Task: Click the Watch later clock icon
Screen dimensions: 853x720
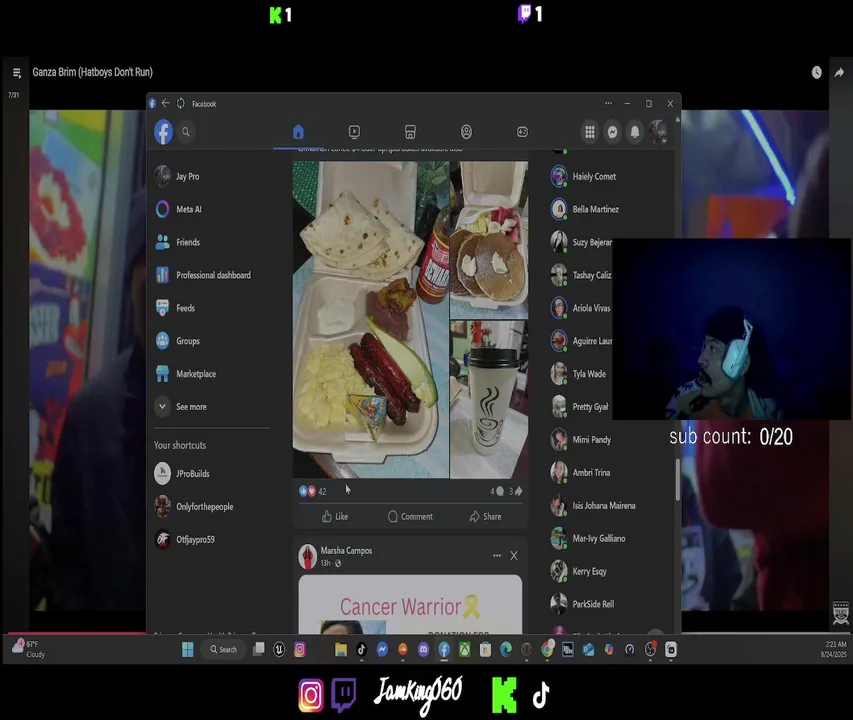Action: 816,72
